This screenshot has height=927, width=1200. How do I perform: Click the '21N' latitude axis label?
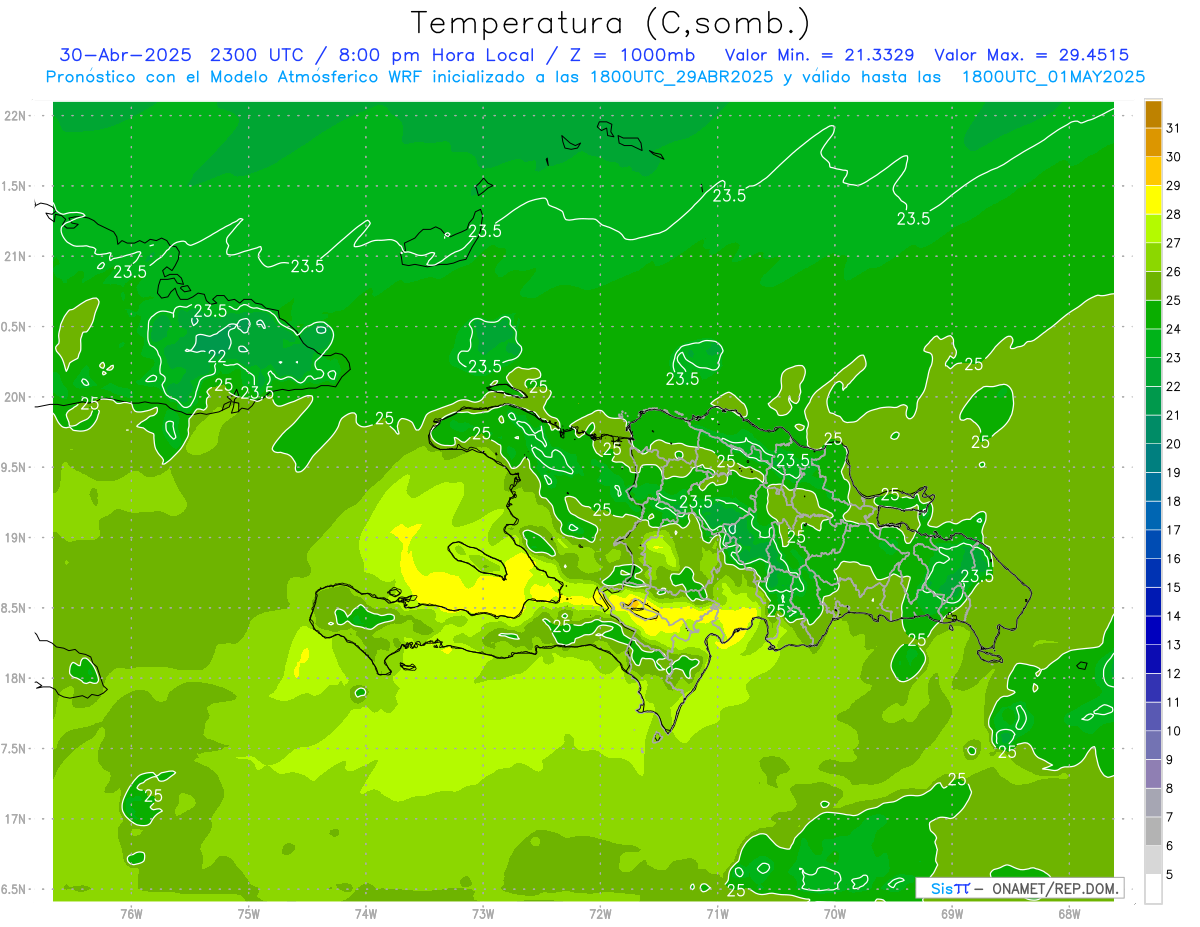pos(16,257)
